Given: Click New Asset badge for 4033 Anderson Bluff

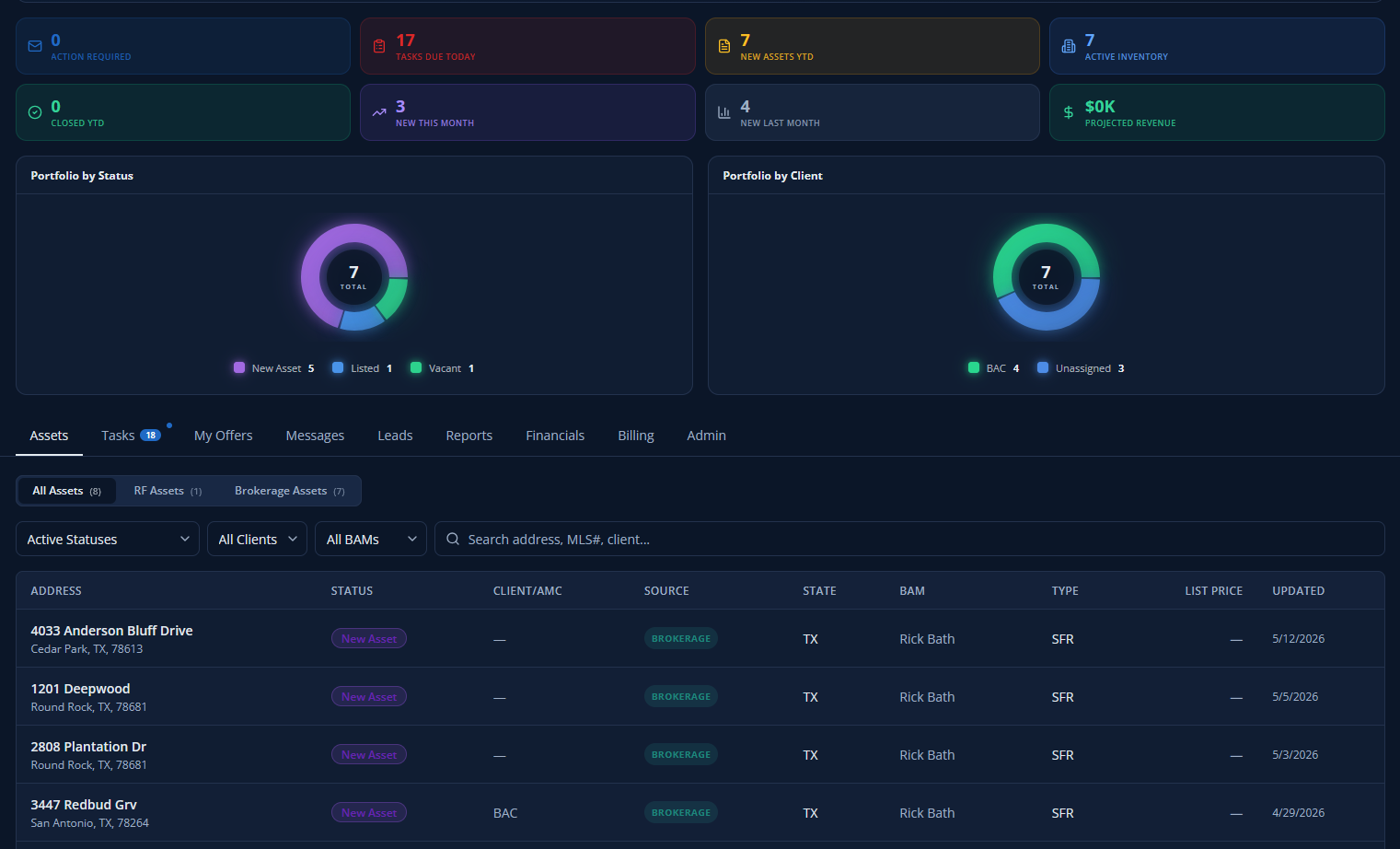Looking at the screenshot, I should [x=369, y=639].
